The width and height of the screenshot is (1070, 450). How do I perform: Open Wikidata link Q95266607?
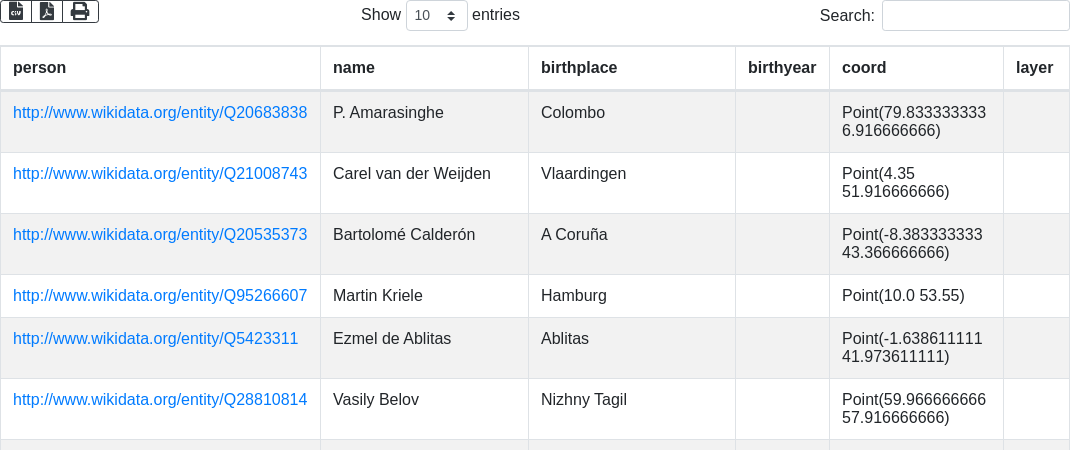[x=160, y=295]
